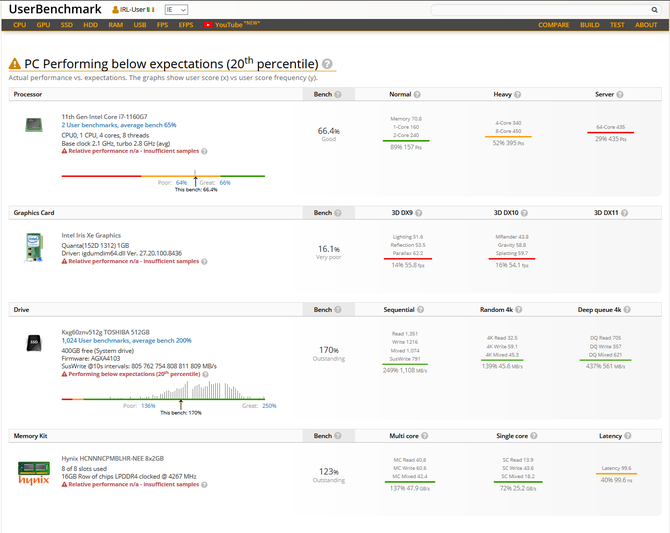Click the IRL-User profile icon
Viewport: 670px width, 533px height.
coord(115,9)
